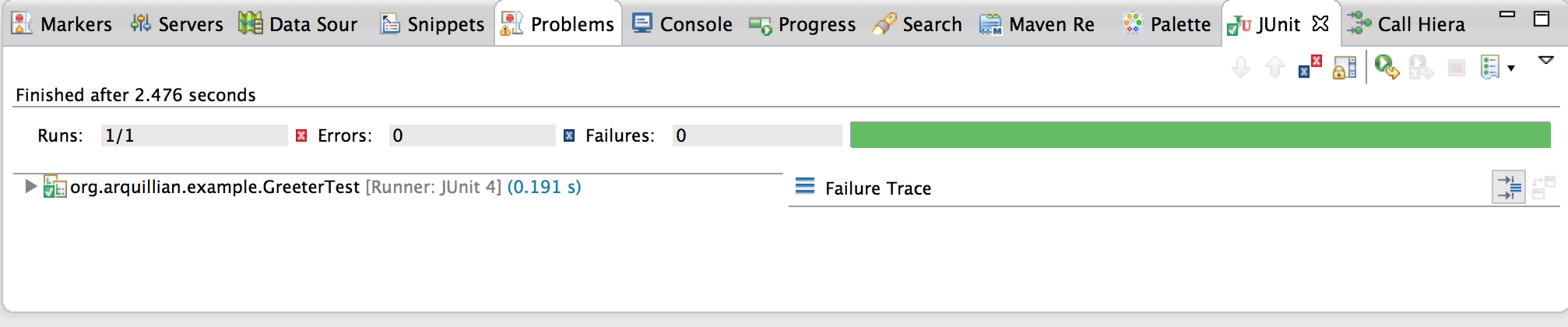The height and width of the screenshot is (327, 1568).
Task: Toggle Filter Stack Trace button
Action: click(1509, 188)
